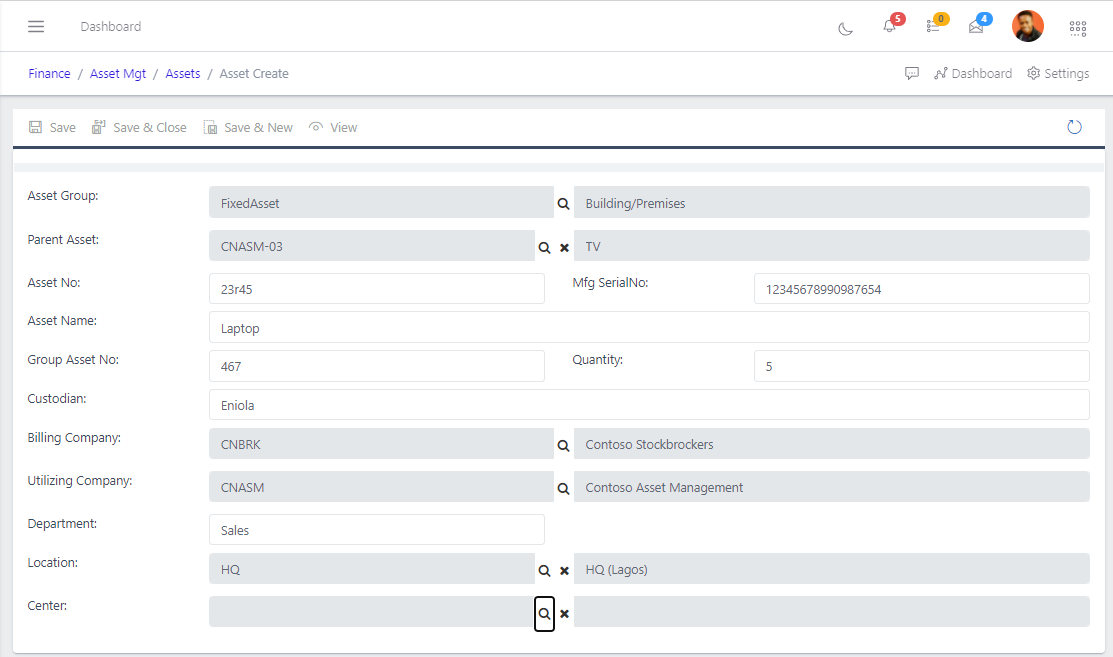
Task: Toggle dark mode with the moon icon
Action: (x=845, y=29)
